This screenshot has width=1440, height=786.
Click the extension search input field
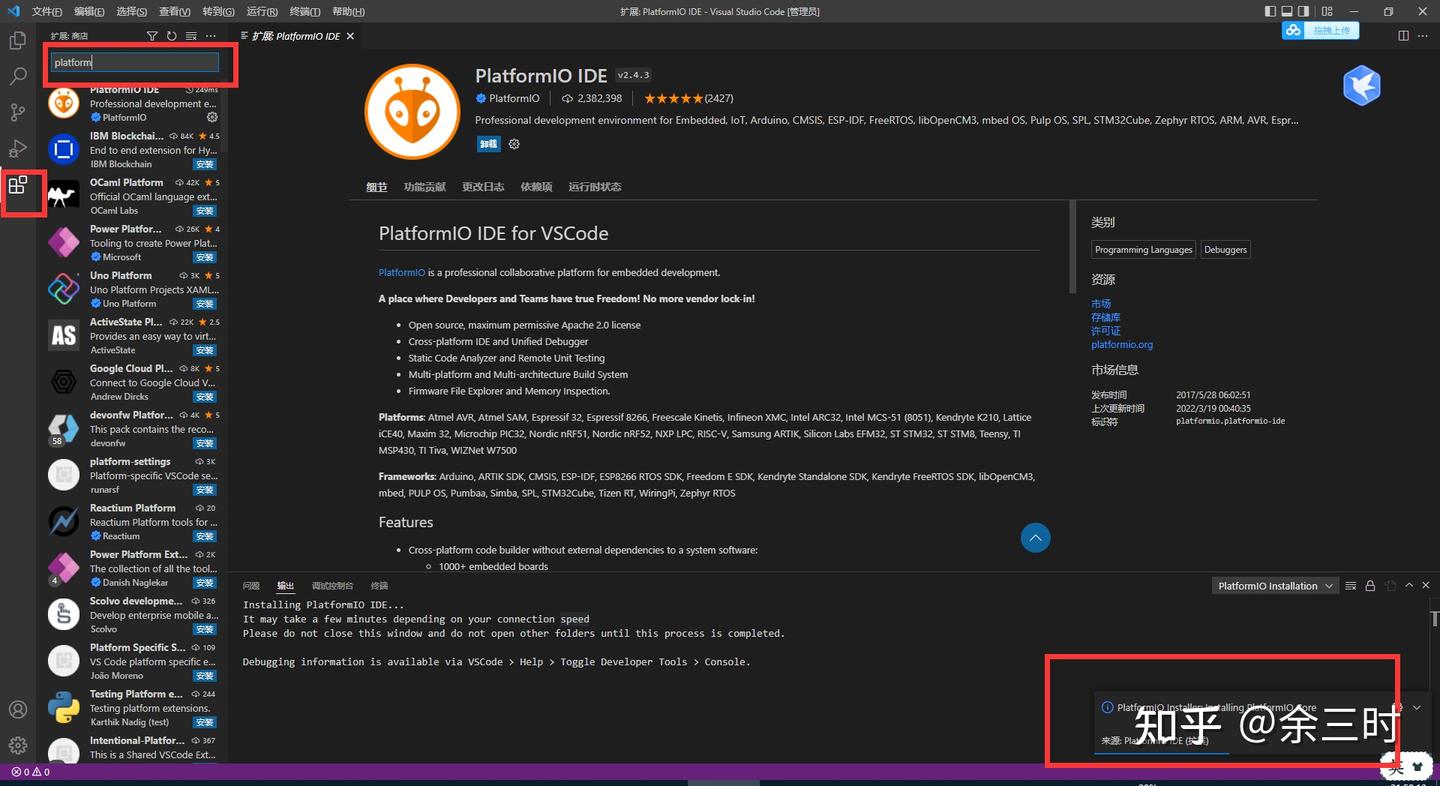tap(137, 62)
